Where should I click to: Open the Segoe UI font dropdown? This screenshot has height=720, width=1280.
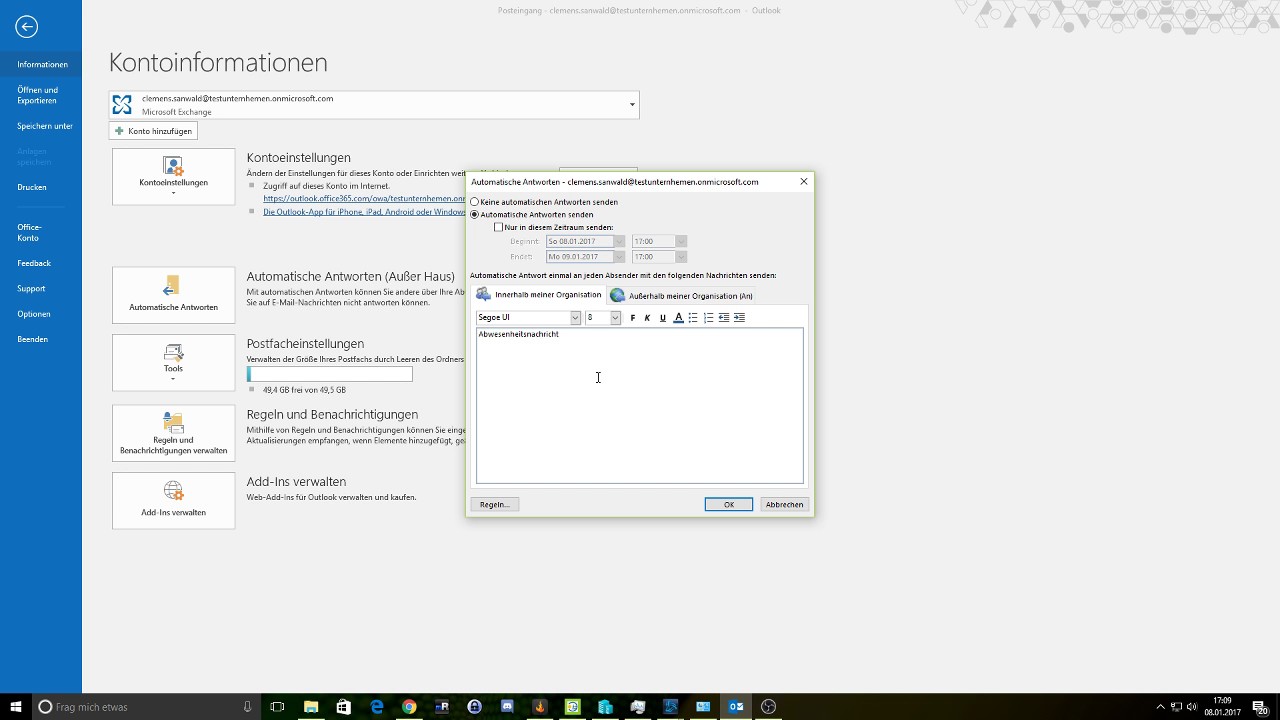[575, 318]
